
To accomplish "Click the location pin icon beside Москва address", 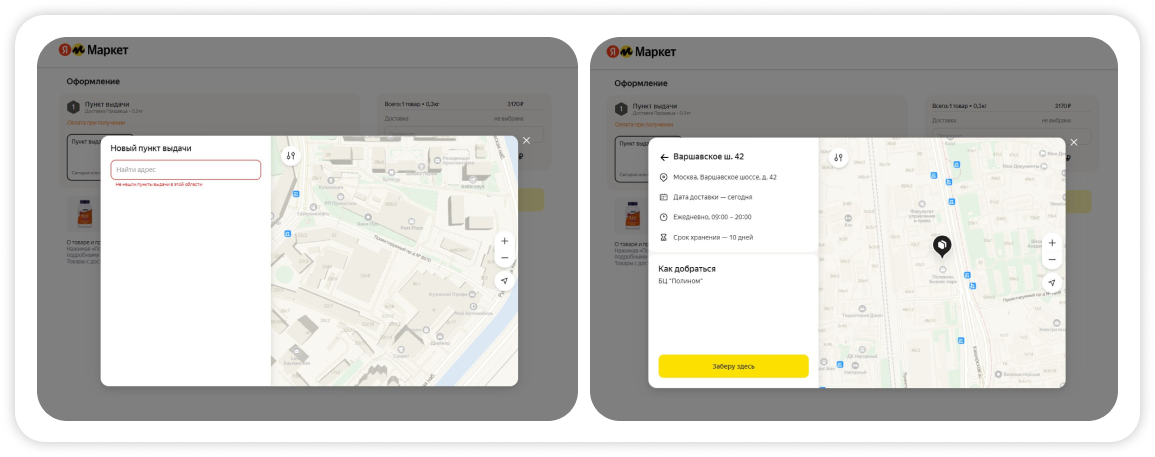I will [x=663, y=178].
